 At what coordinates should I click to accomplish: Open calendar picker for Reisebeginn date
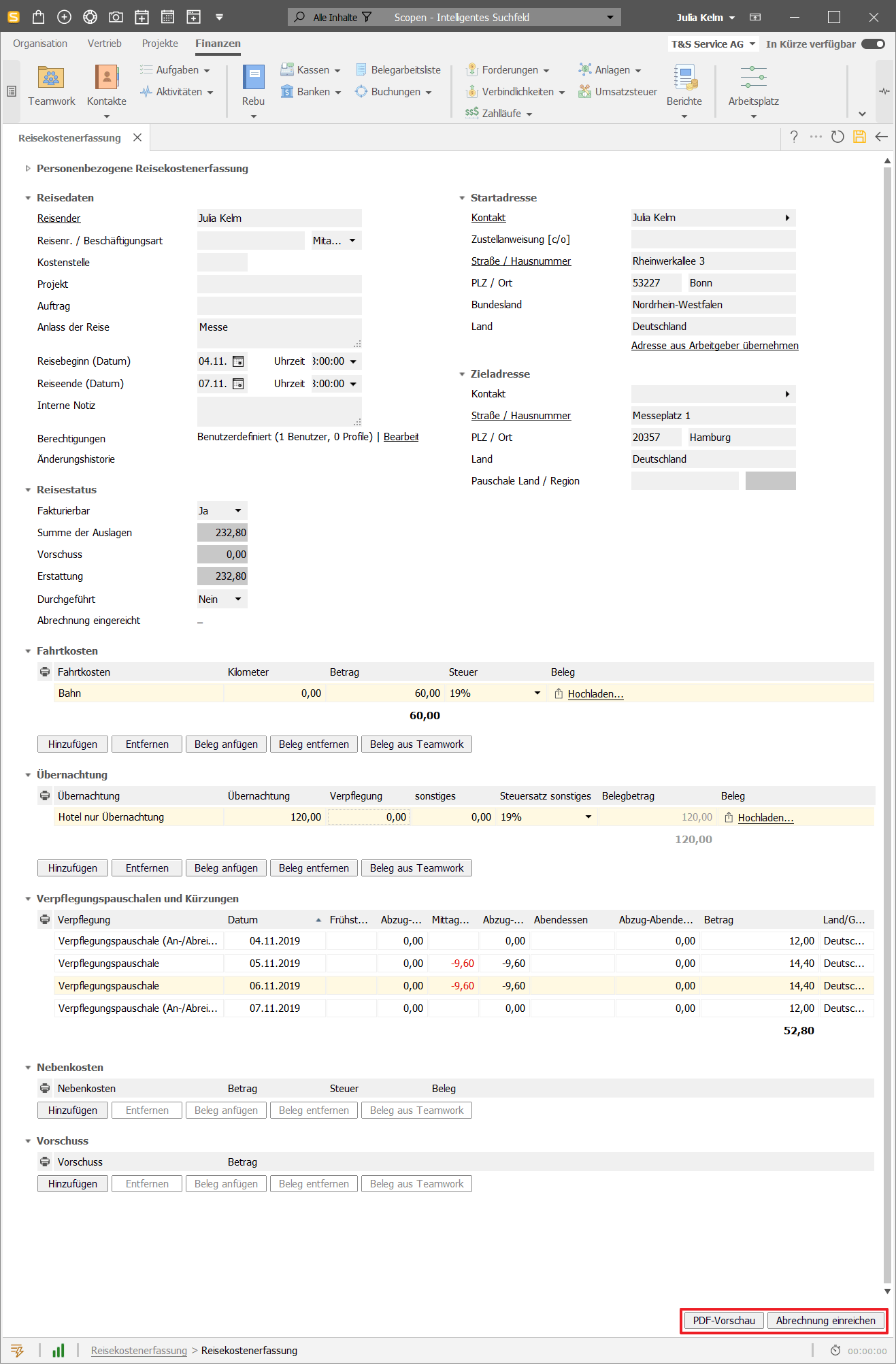pyautogui.click(x=238, y=361)
